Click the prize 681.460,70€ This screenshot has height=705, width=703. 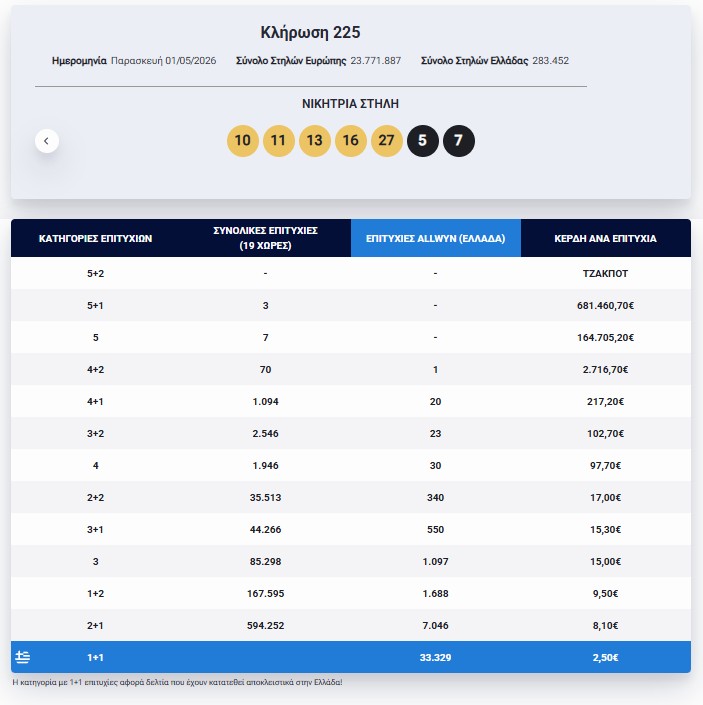605,305
